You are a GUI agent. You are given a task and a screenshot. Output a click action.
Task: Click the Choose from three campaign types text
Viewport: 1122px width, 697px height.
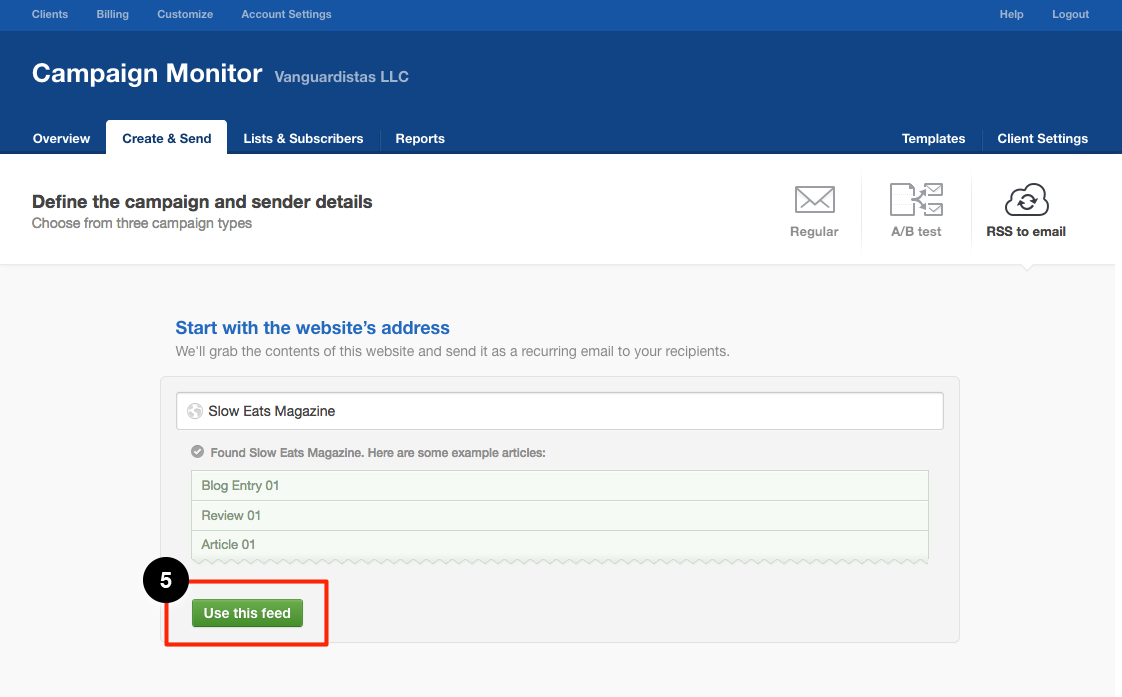tap(142, 223)
